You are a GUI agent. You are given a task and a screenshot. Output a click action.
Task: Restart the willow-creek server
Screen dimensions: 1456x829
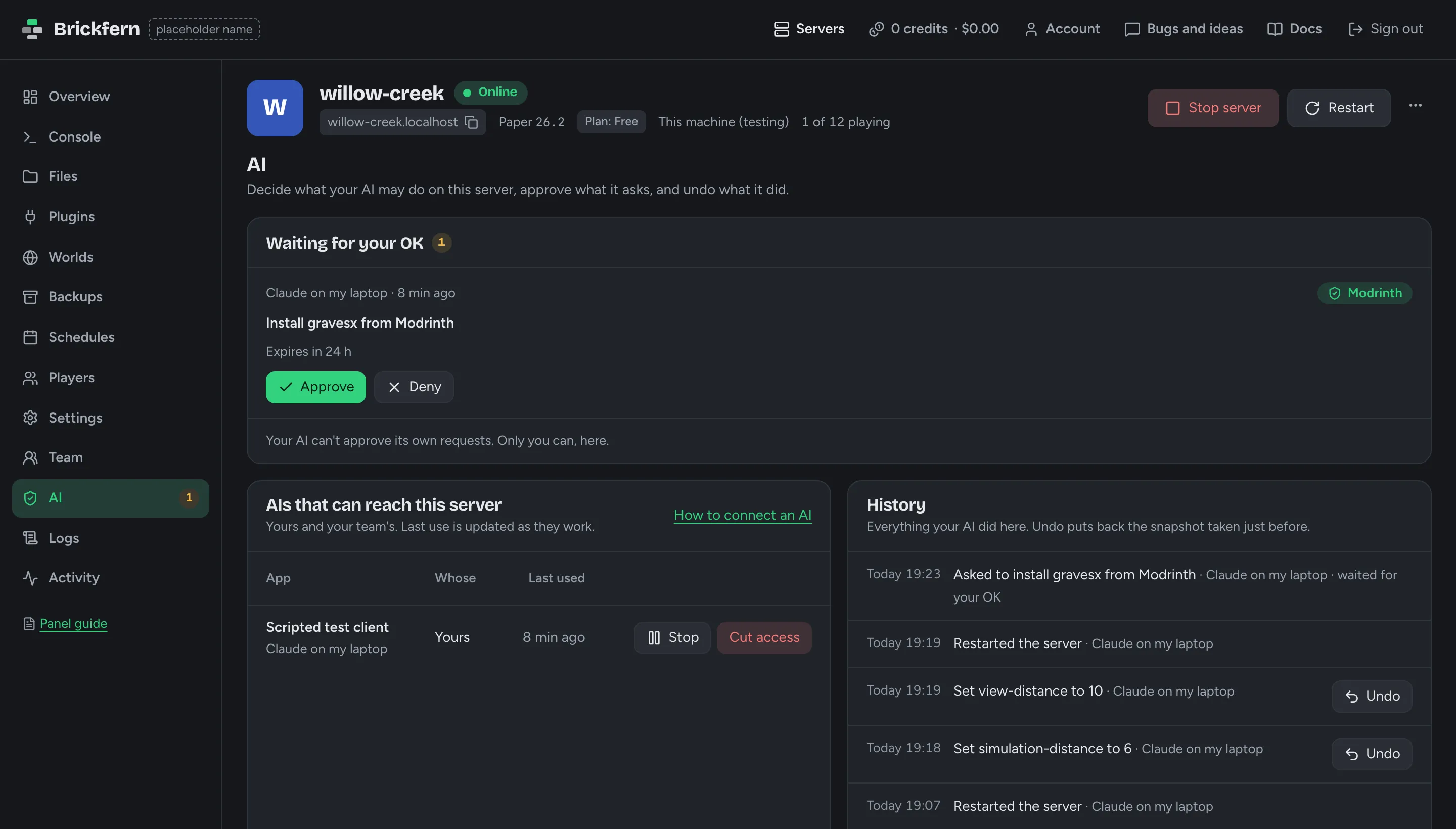(1339, 108)
